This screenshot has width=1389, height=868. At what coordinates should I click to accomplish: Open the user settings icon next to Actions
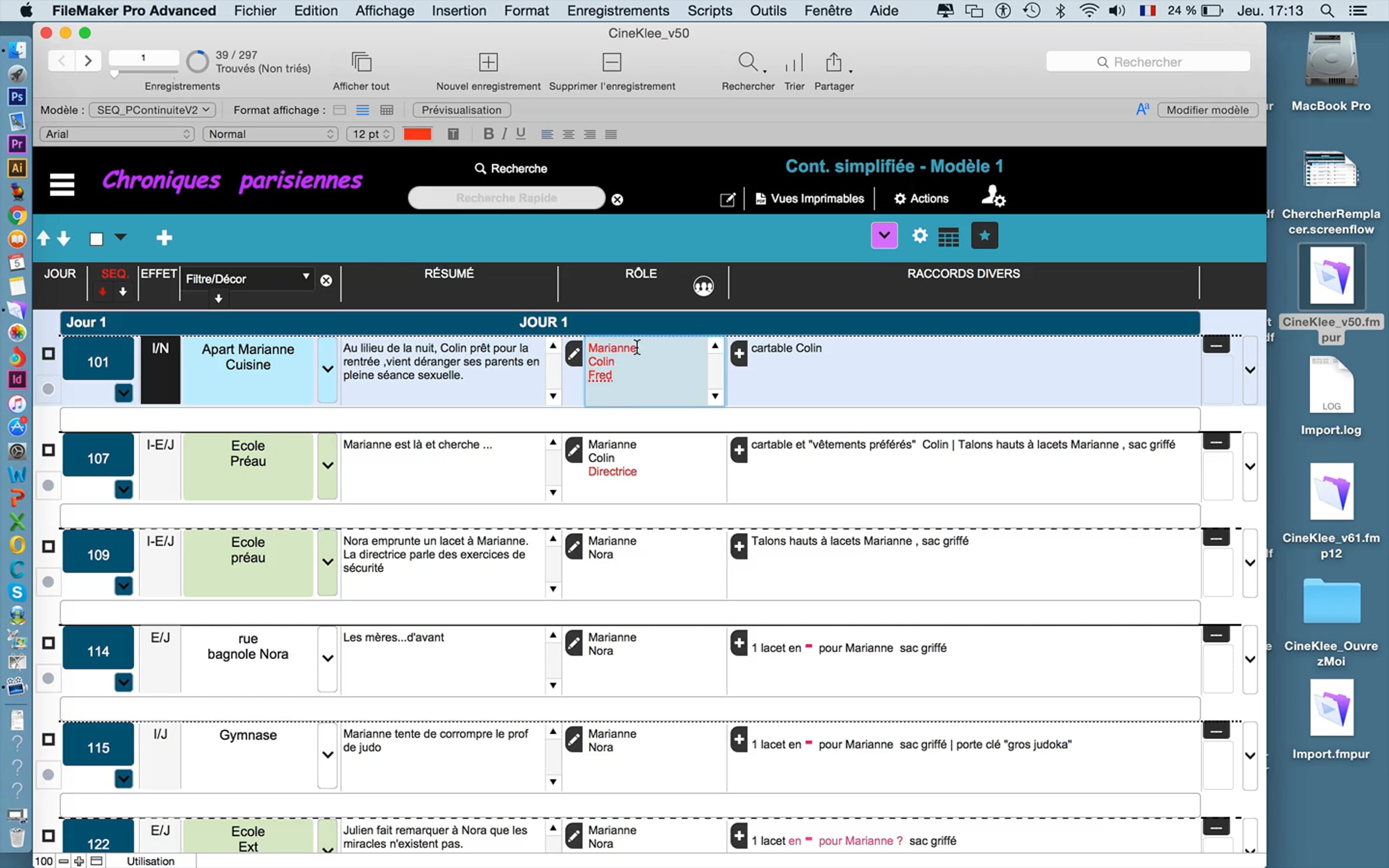pyautogui.click(x=993, y=197)
